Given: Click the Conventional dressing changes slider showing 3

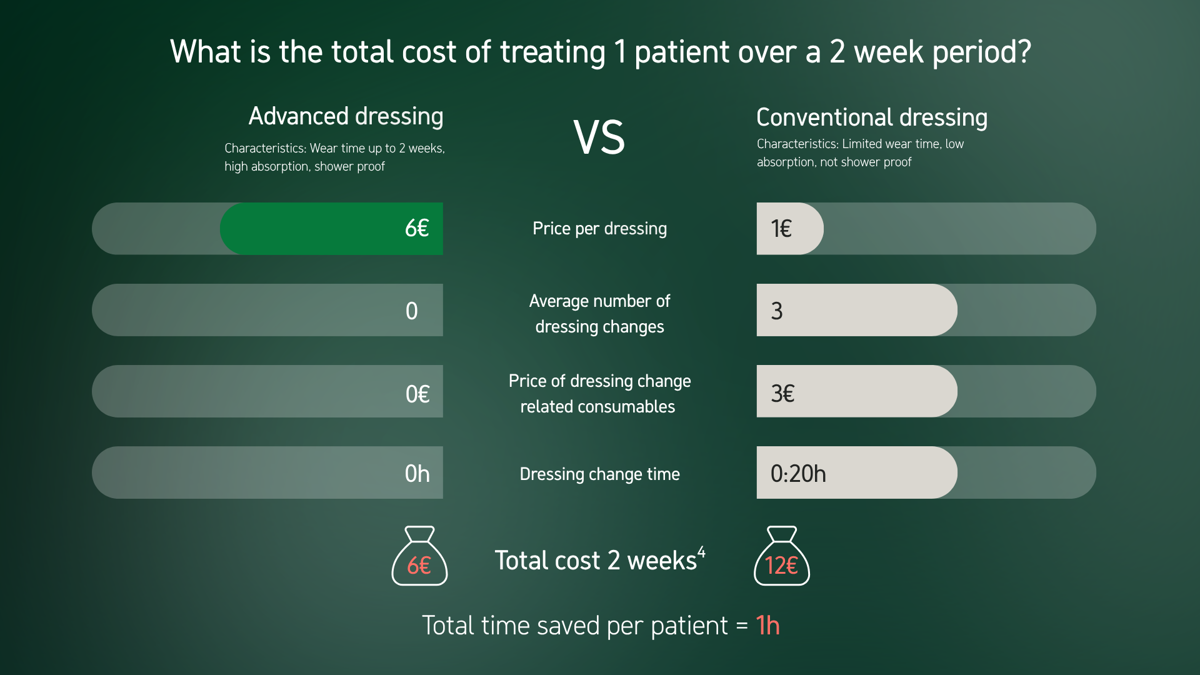Looking at the screenshot, I should (x=856, y=310).
